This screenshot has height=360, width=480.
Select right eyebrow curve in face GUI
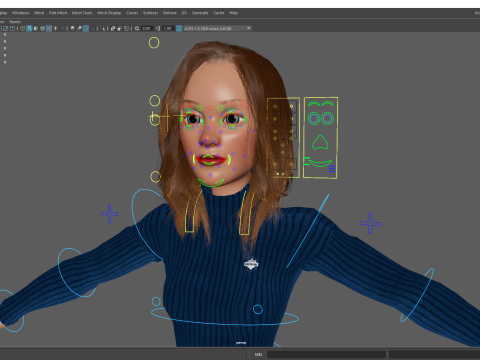pos(328,104)
